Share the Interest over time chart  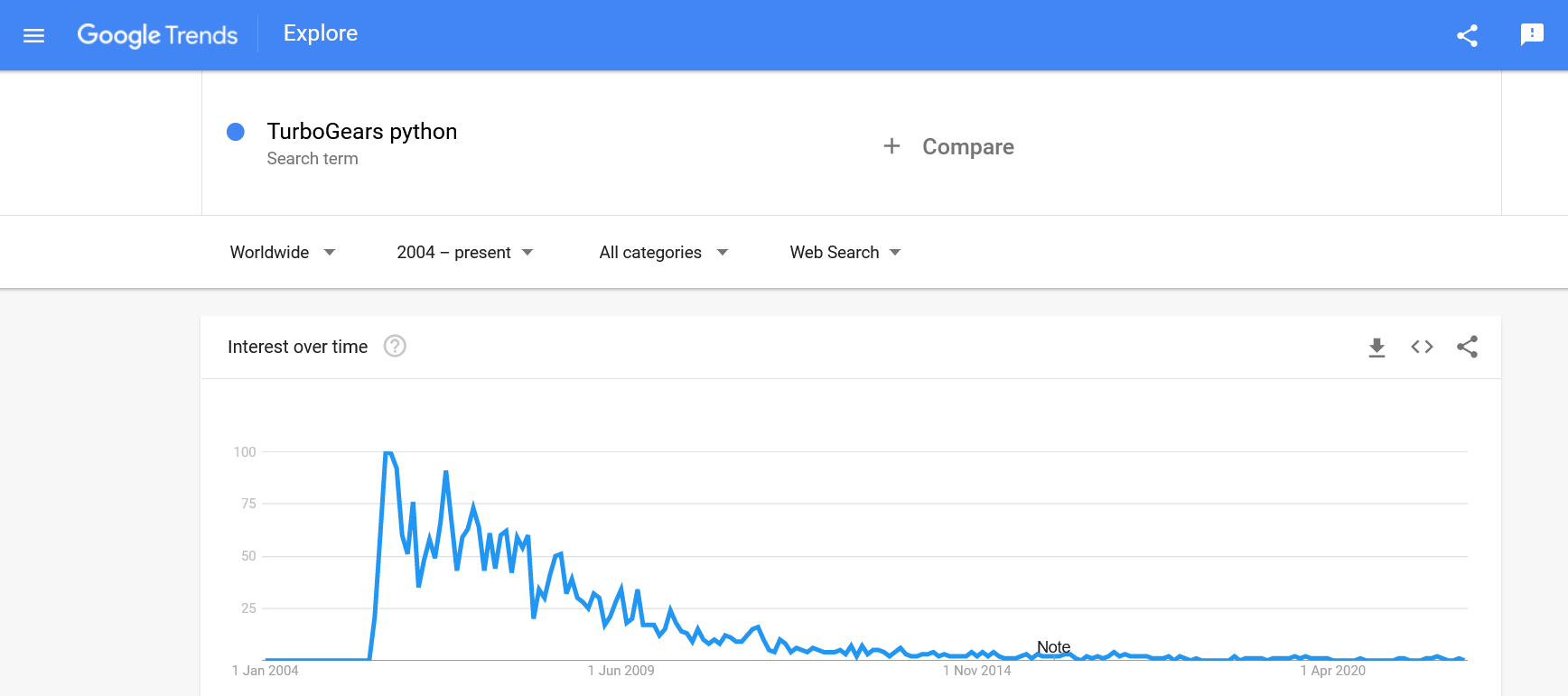pos(1467,347)
